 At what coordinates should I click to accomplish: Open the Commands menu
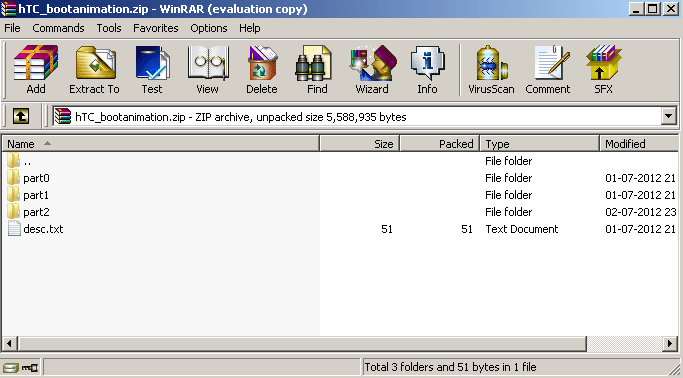[x=58, y=28]
